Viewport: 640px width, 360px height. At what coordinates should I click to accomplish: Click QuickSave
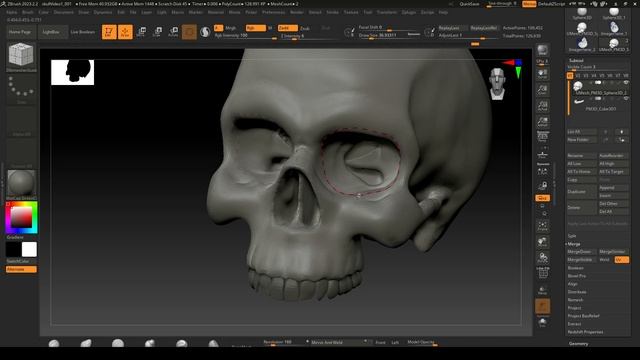(469, 4)
